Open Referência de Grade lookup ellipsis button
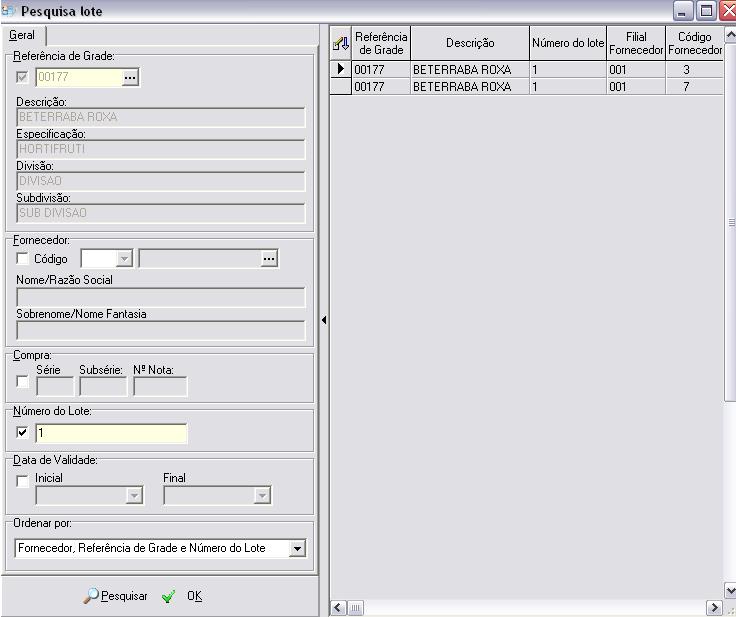736x617 pixels. pos(130,77)
